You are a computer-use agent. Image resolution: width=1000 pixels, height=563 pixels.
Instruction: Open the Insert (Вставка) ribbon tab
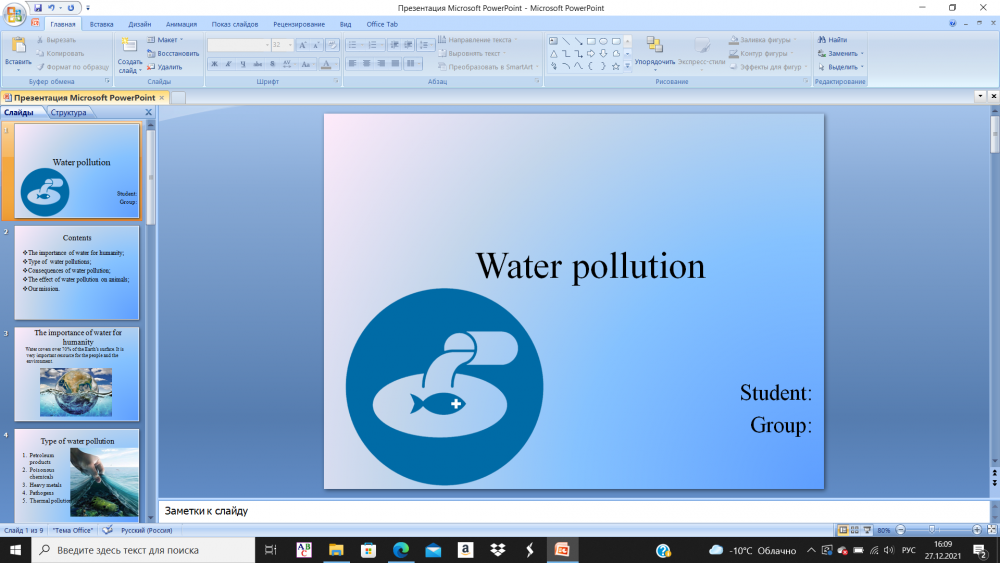[101, 23]
